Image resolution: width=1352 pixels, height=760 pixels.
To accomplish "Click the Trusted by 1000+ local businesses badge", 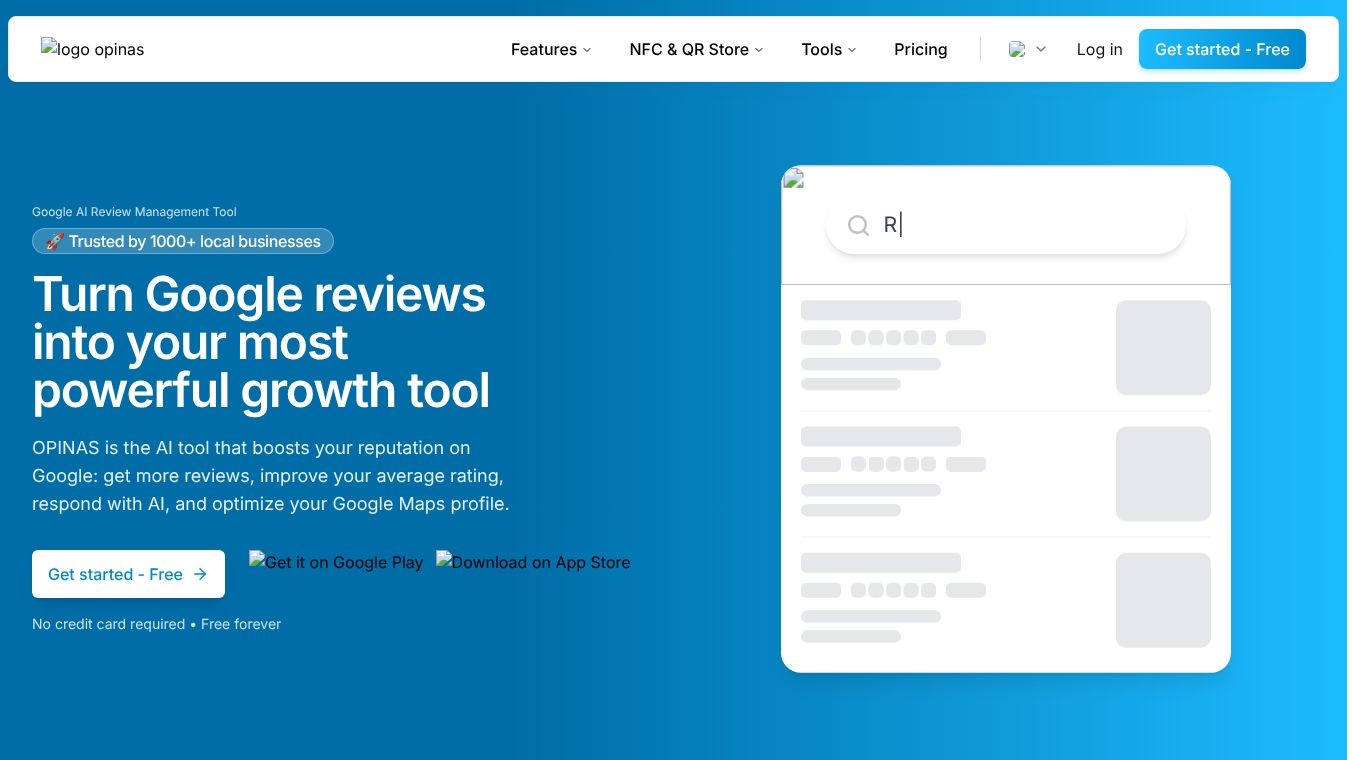I will [x=183, y=241].
